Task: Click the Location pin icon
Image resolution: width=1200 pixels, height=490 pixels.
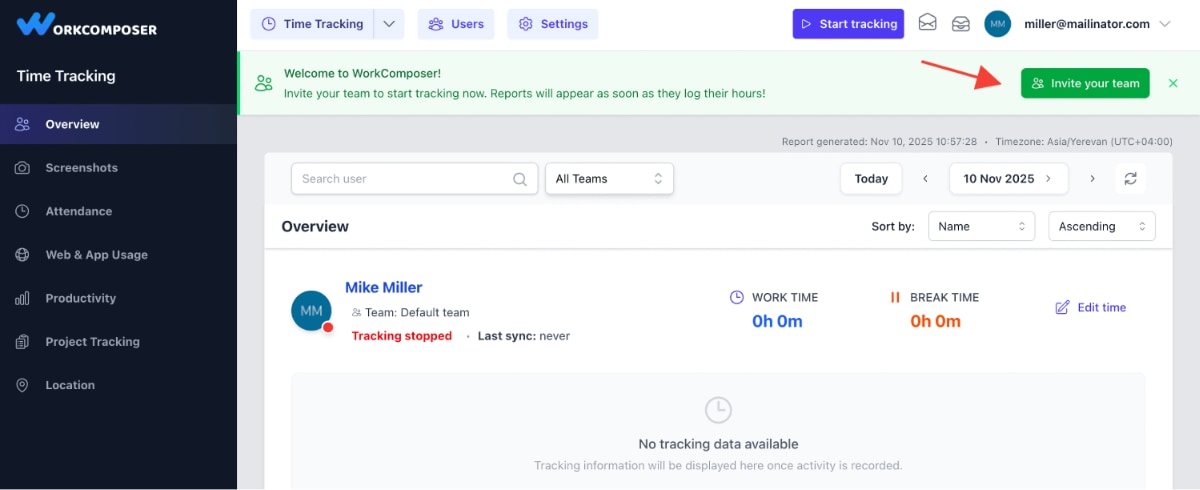Action: (x=22, y=385)
